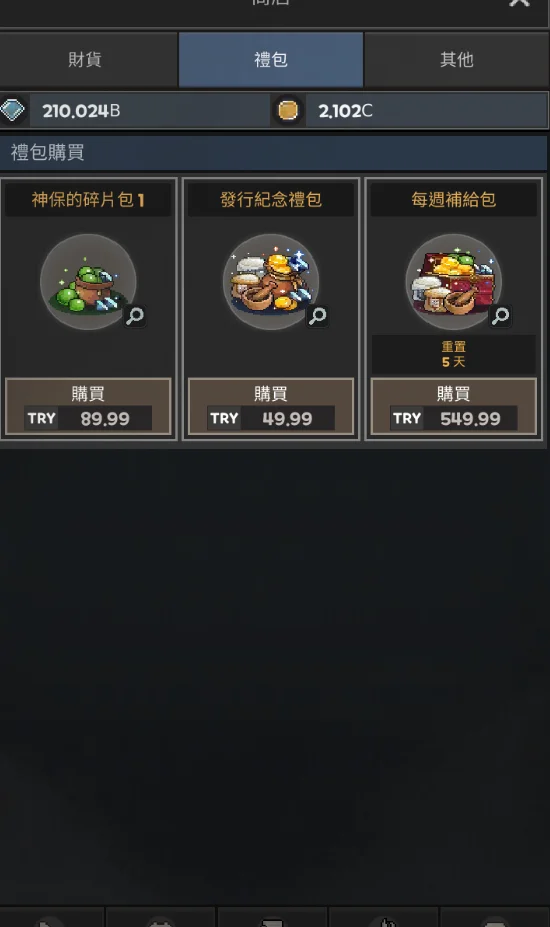This screenshot has height=927, width=550.
Task: Open the magnifier on 發行紀念禮包
Action: point(318,316)
